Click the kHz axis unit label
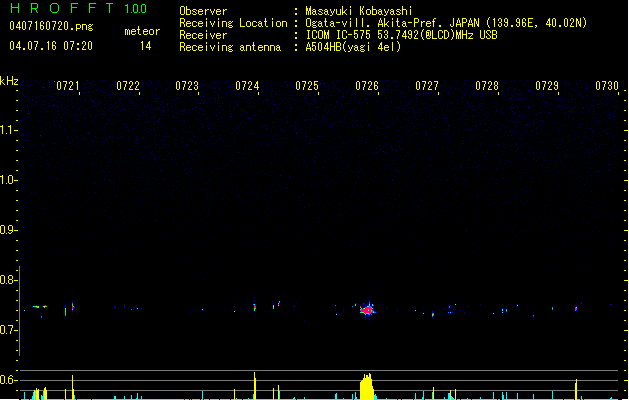The width and height of the screenshot is (629, 400). pos(9,81)
